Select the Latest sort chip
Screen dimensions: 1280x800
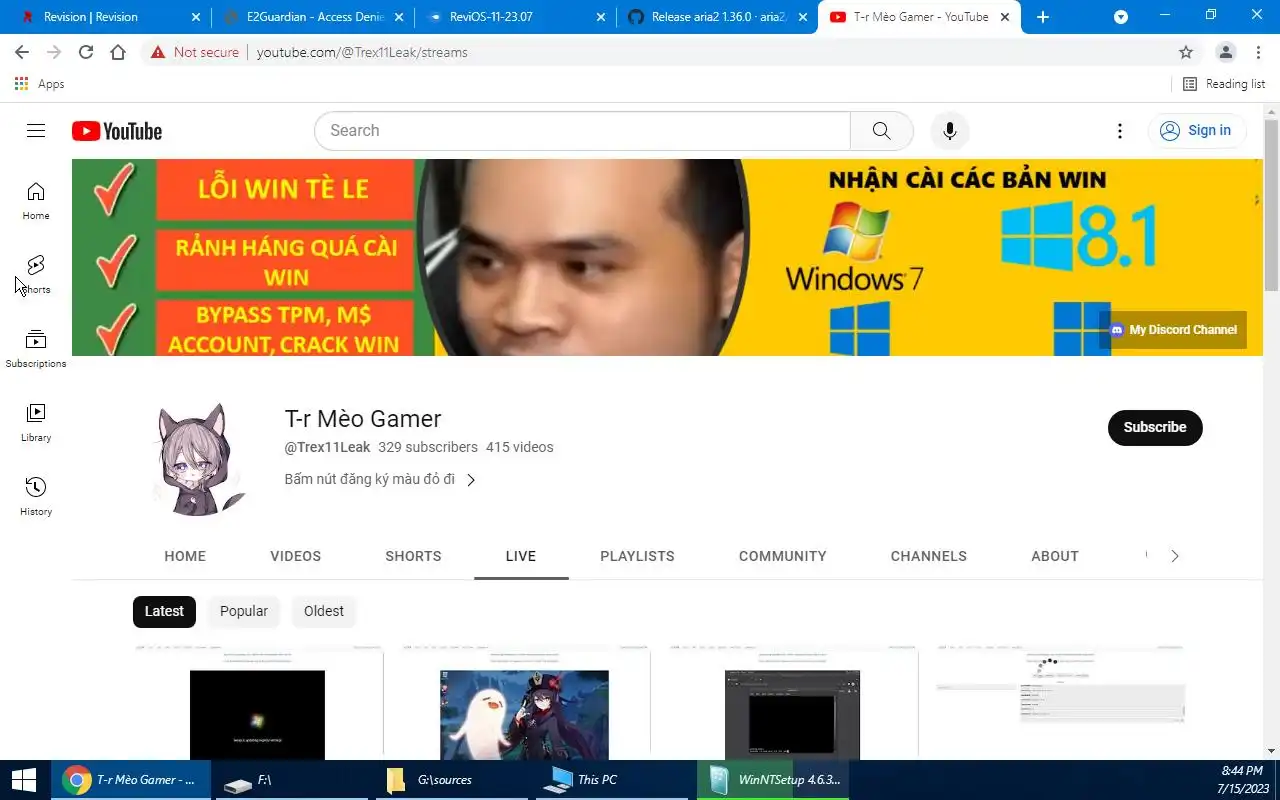click(x=164, y=611)
